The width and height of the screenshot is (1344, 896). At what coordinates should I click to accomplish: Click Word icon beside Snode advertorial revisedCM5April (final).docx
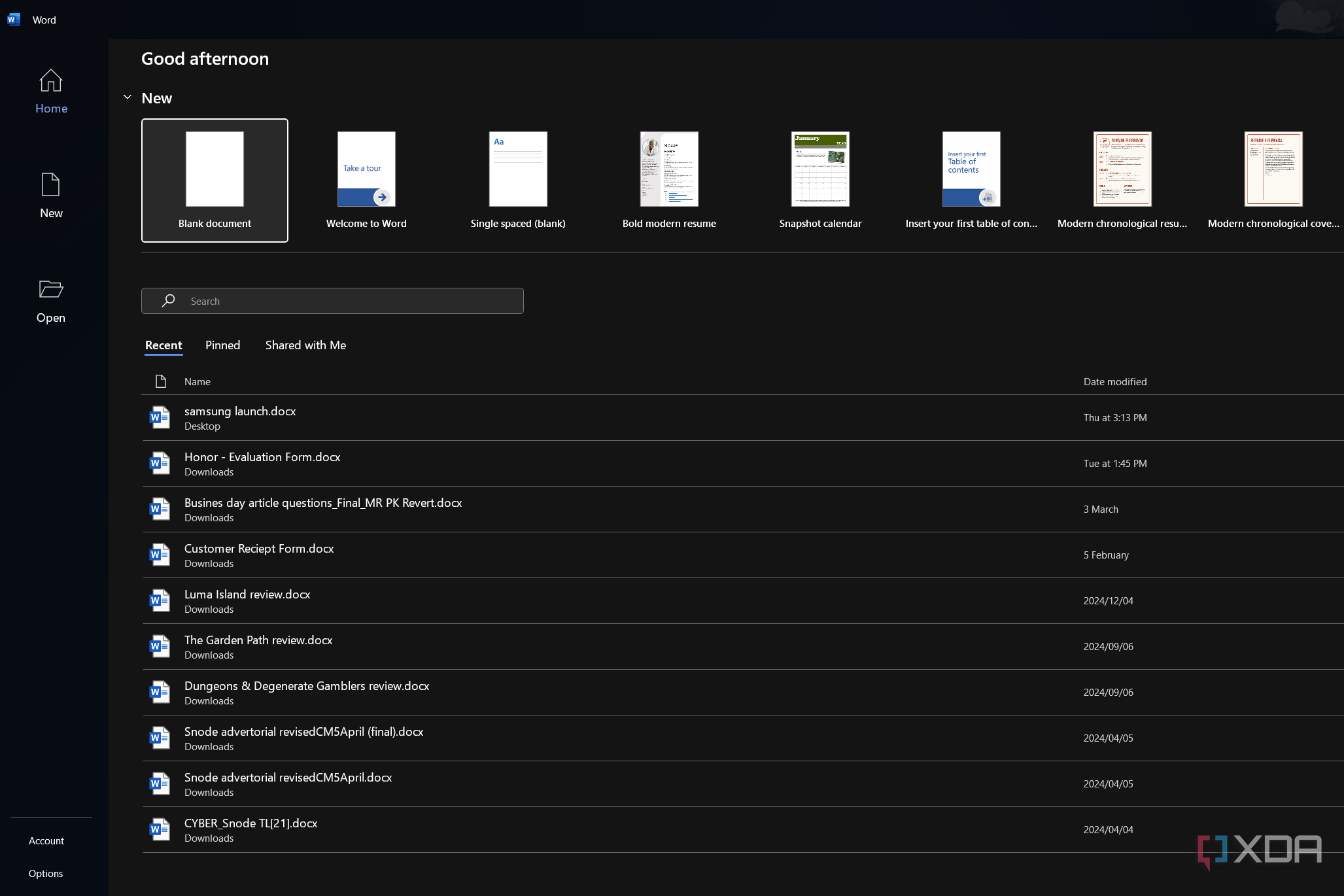160,738
